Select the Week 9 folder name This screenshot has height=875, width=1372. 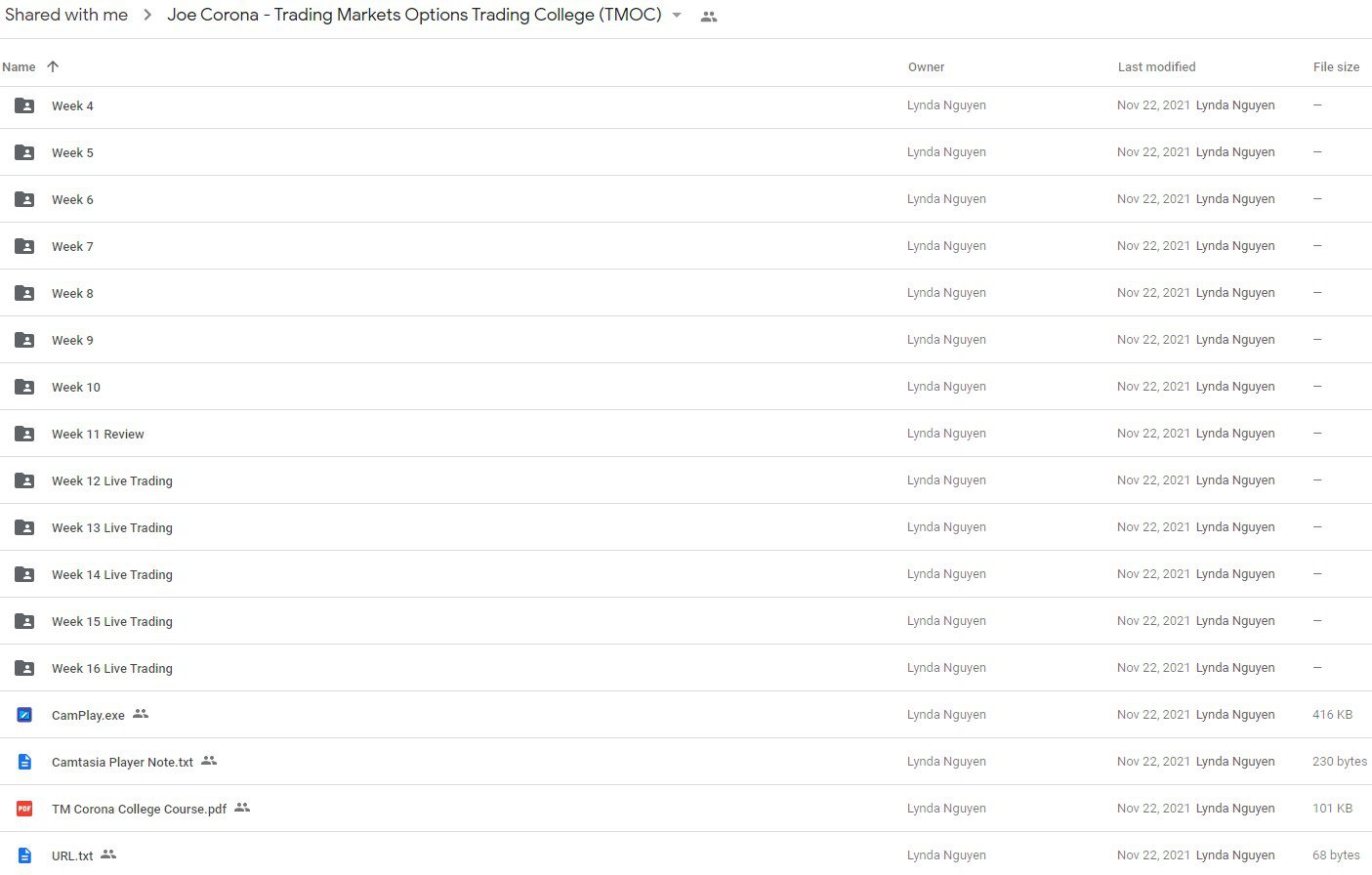coord(72,341)
